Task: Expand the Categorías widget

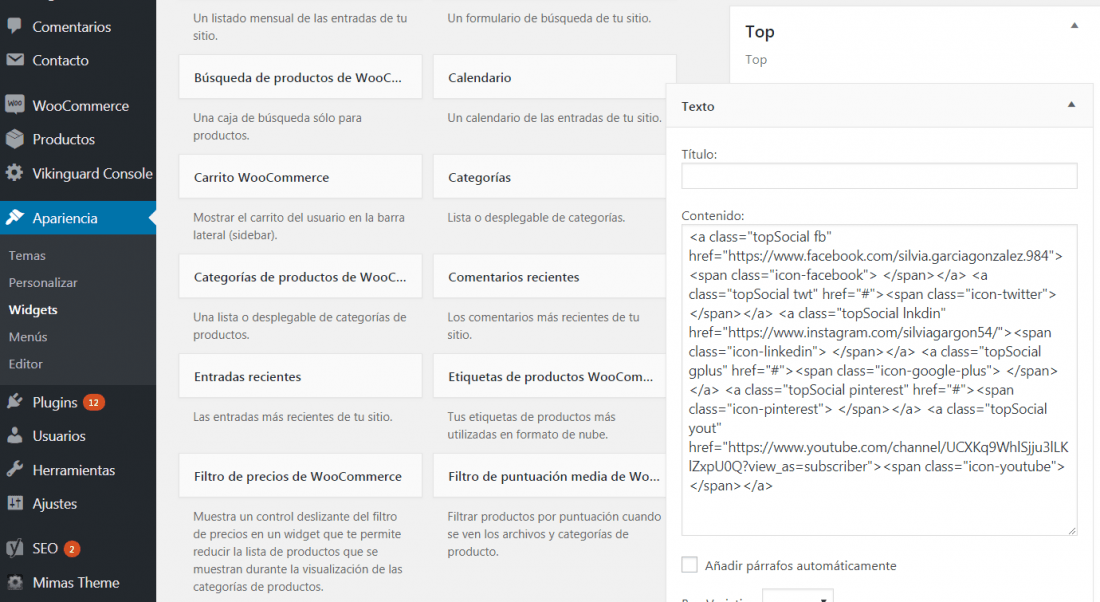Action: point(549,177)
